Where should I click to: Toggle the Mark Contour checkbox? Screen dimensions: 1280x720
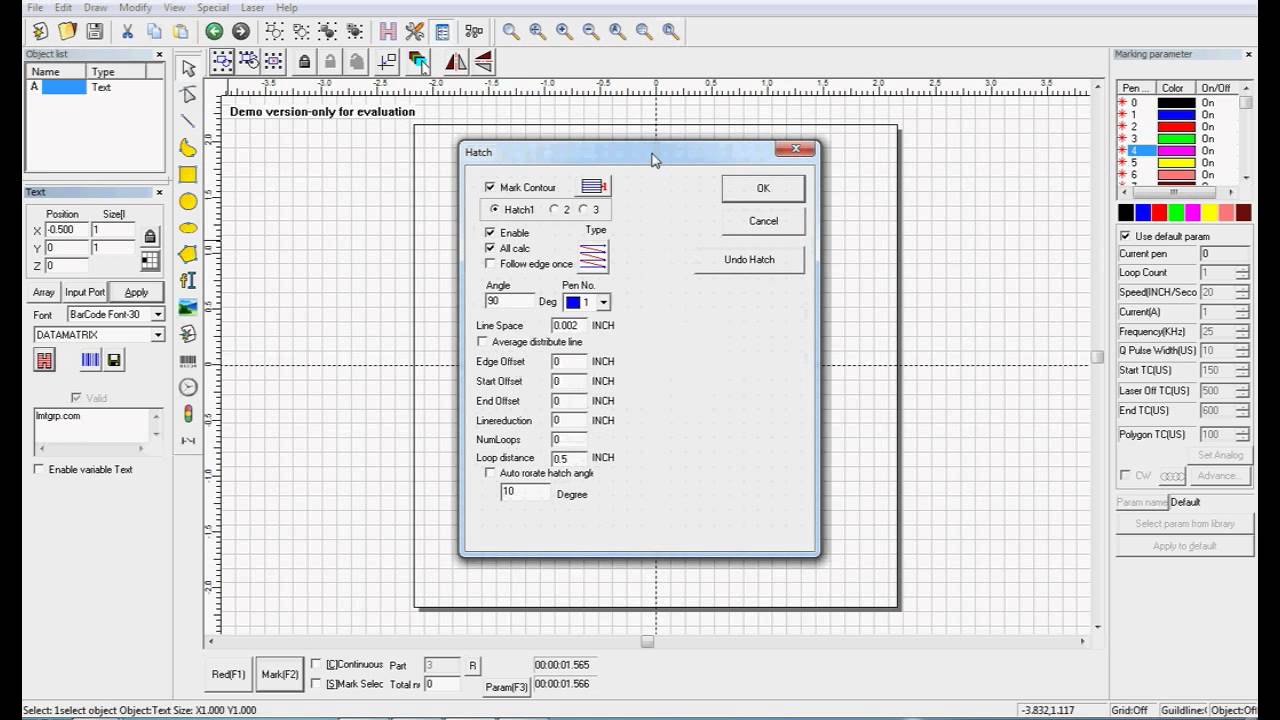point(490,187)
